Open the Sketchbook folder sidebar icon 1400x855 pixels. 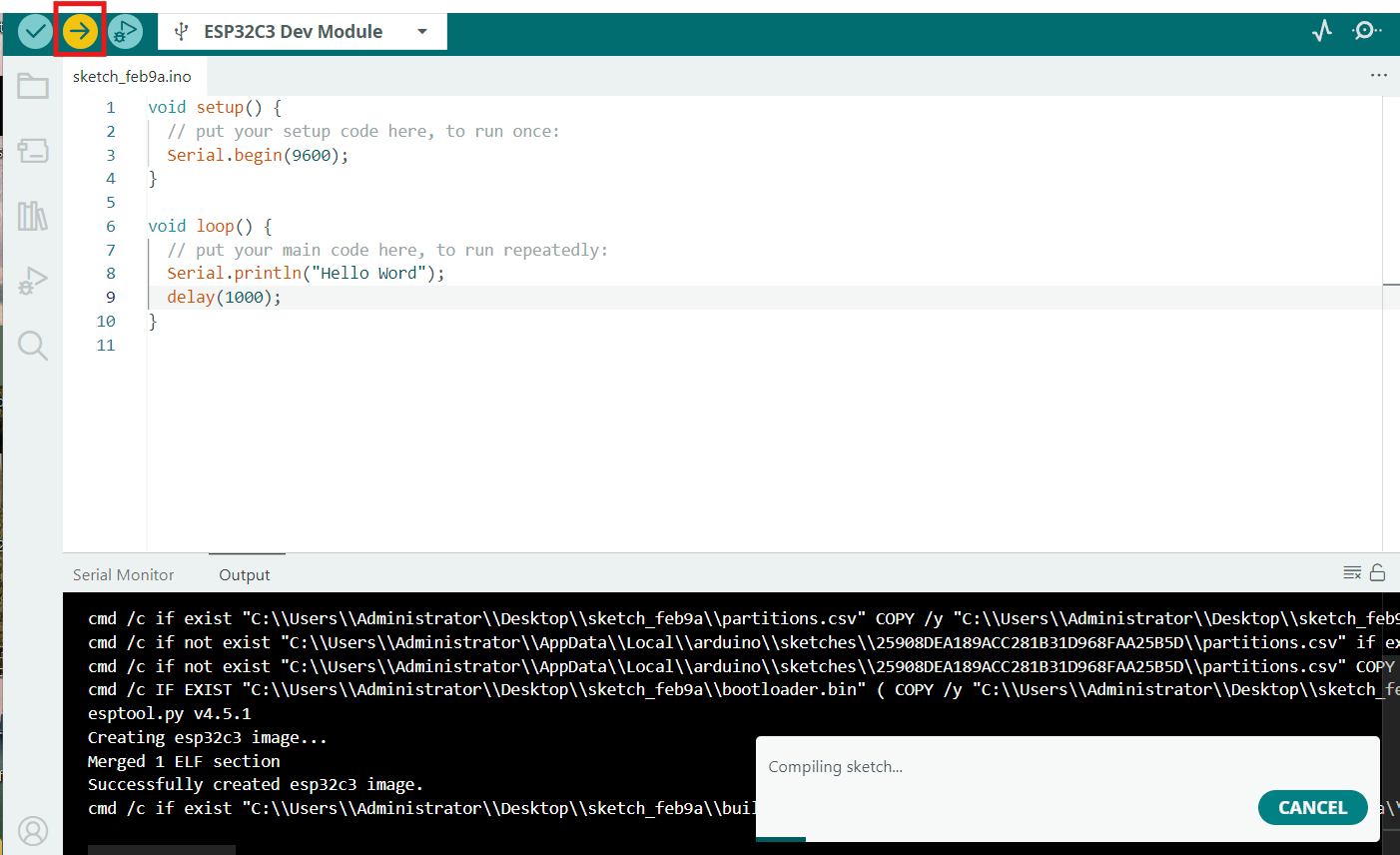tap(33, 87)
